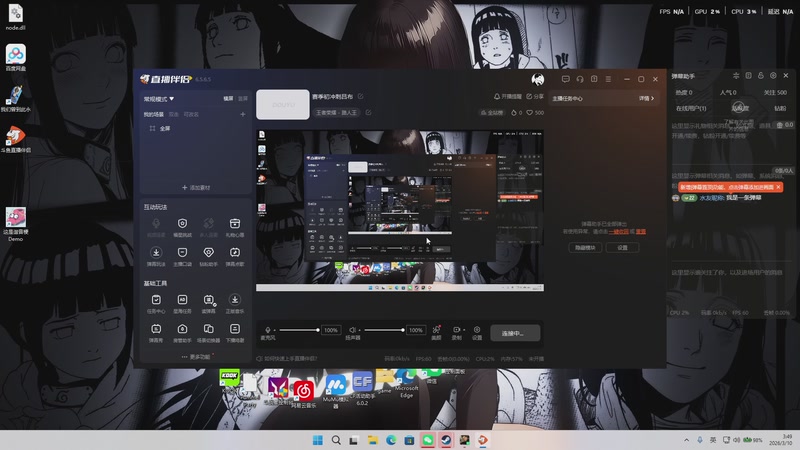Screen dimensions: 800x450
Task: Open filter sliders icon in 弹幕助手 window
Action: pos(736,76)
